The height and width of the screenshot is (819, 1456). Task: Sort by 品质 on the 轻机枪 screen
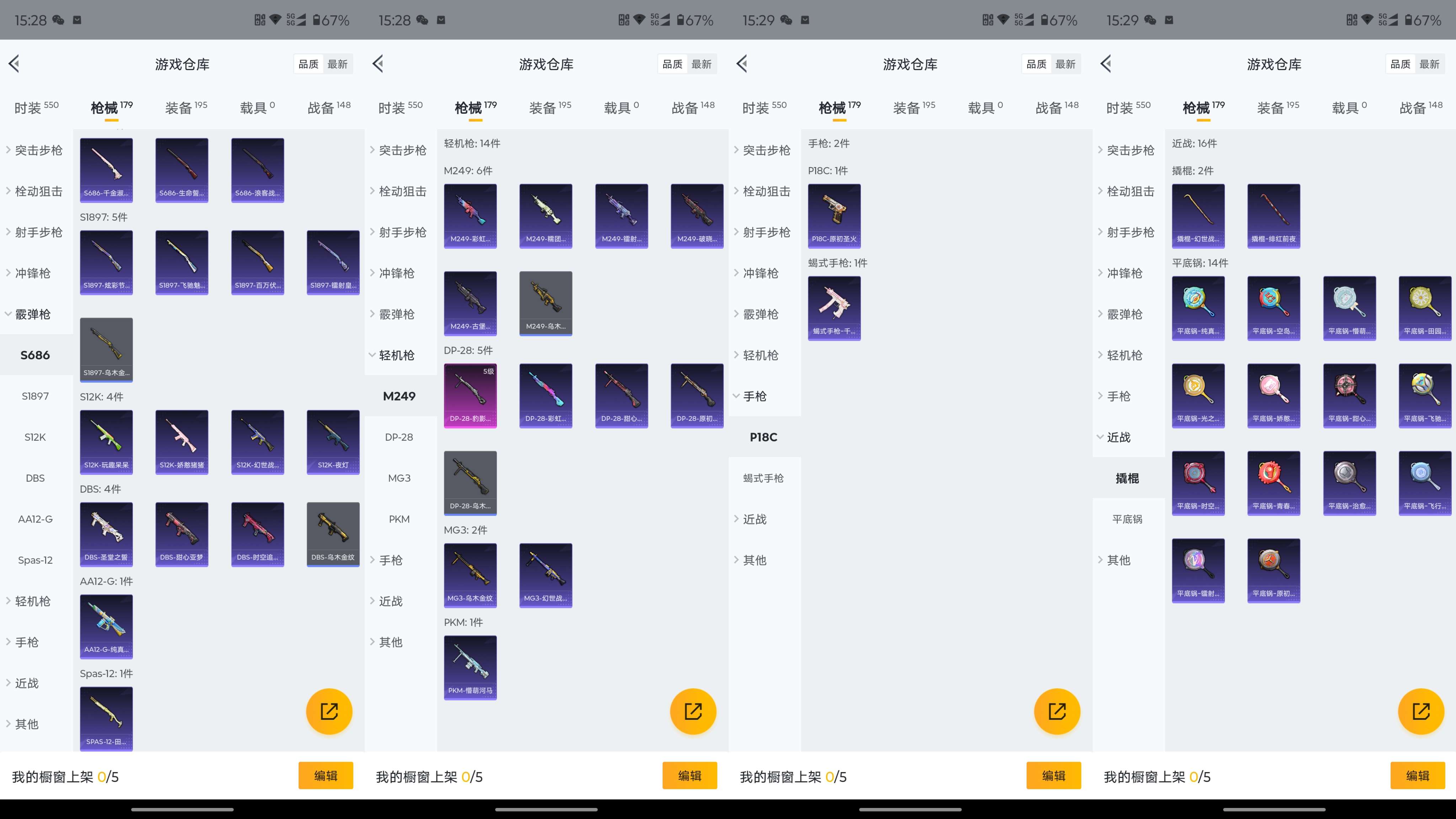click(x=673, y=64)
